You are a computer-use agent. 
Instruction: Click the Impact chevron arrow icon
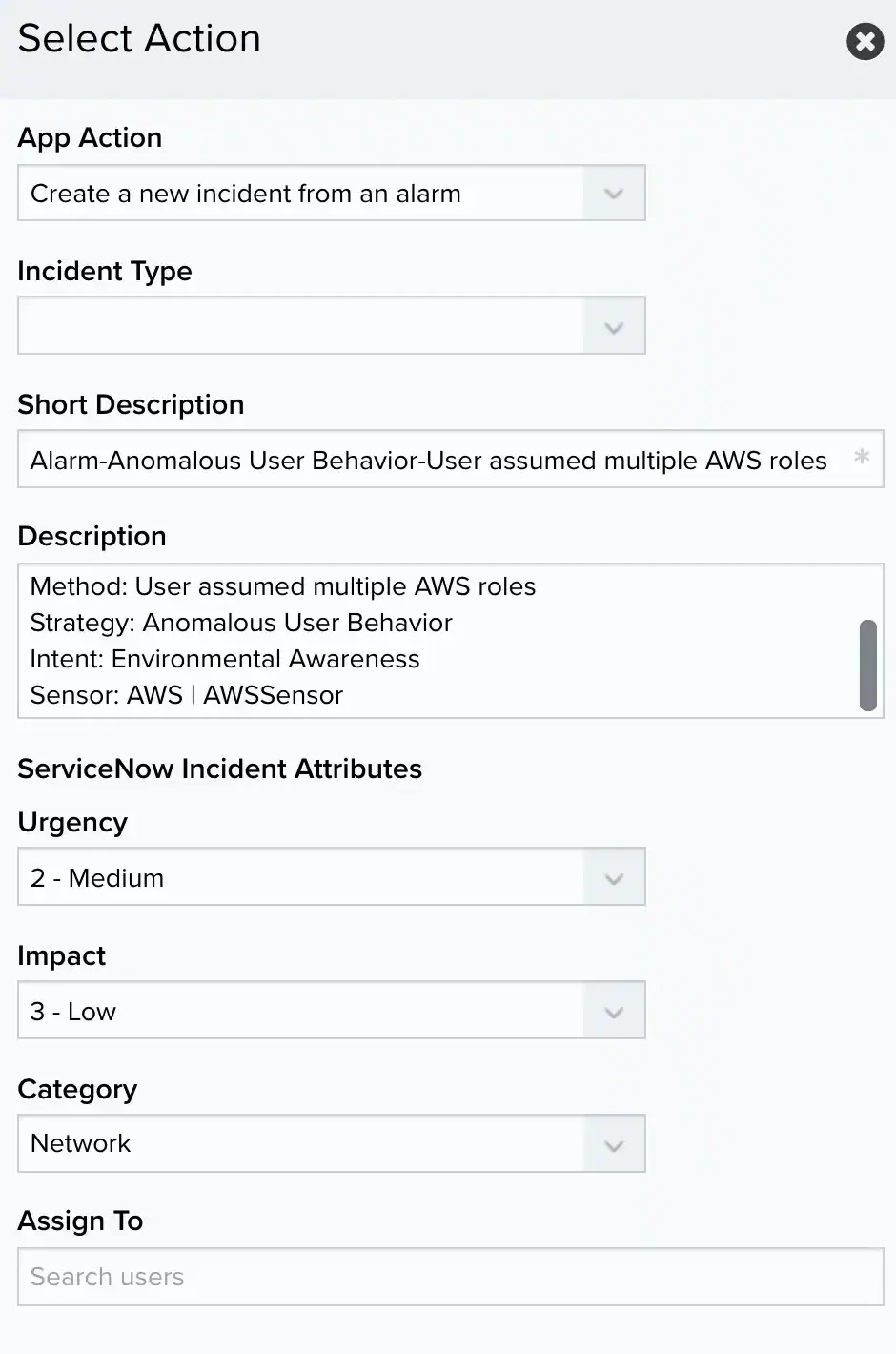[614, 1012]
